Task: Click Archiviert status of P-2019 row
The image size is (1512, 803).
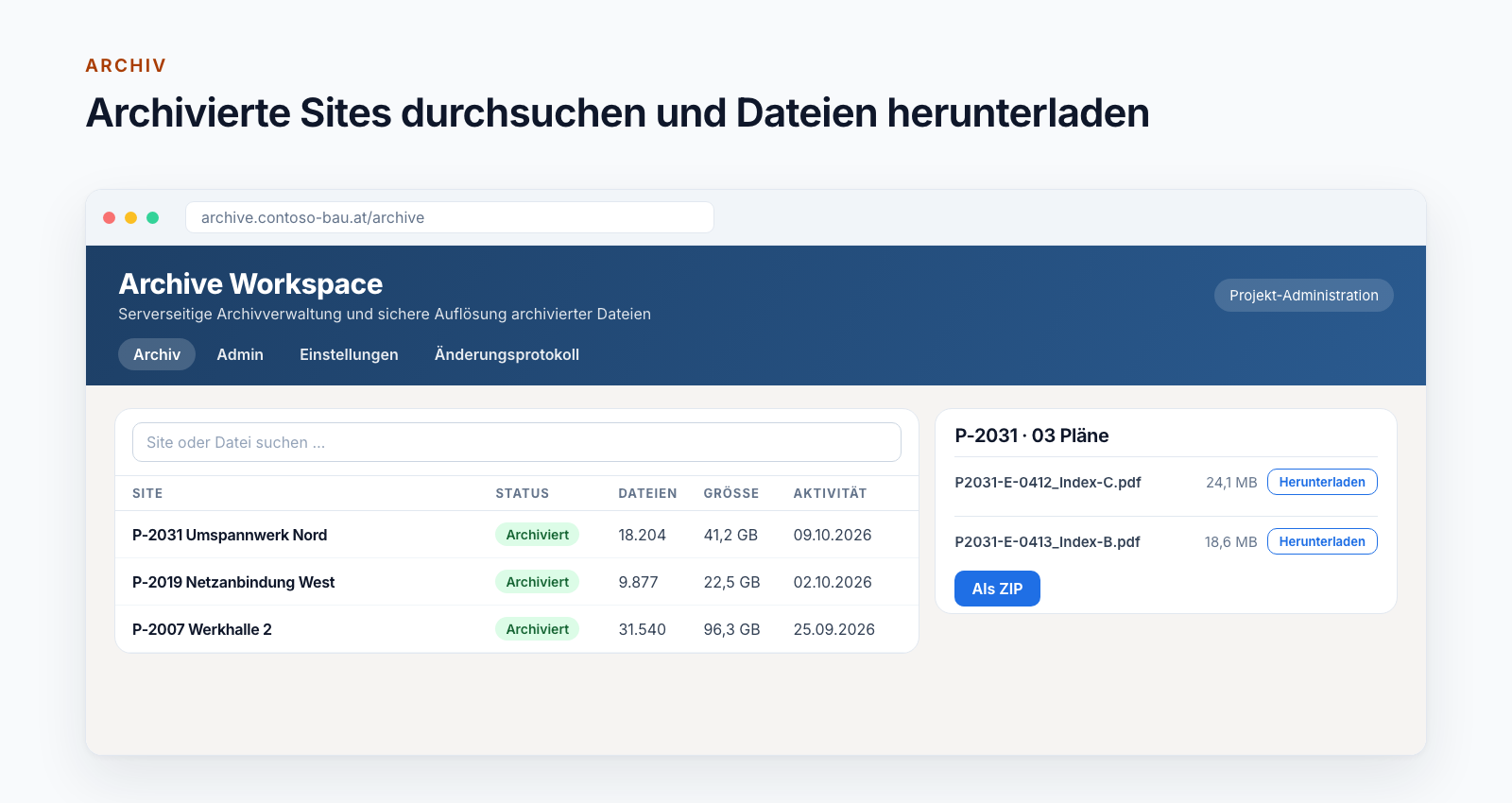Action: [x=537, y=582]
